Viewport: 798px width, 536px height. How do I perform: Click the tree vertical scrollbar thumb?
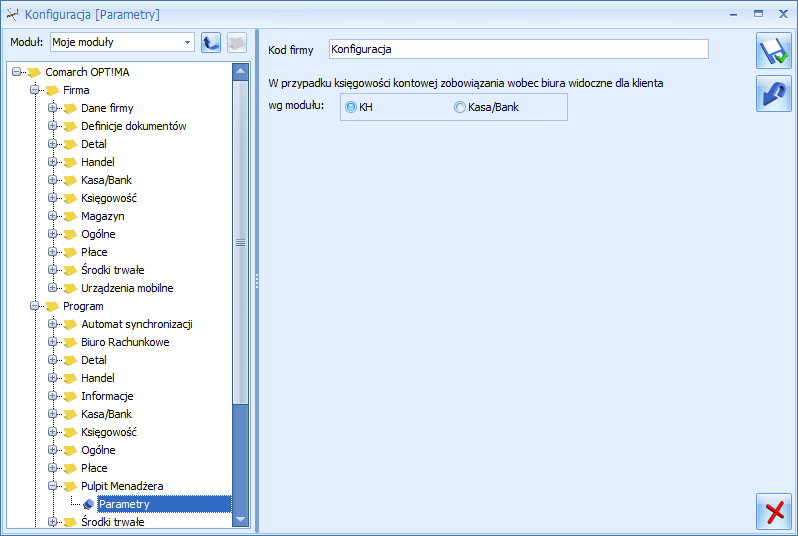240,242
